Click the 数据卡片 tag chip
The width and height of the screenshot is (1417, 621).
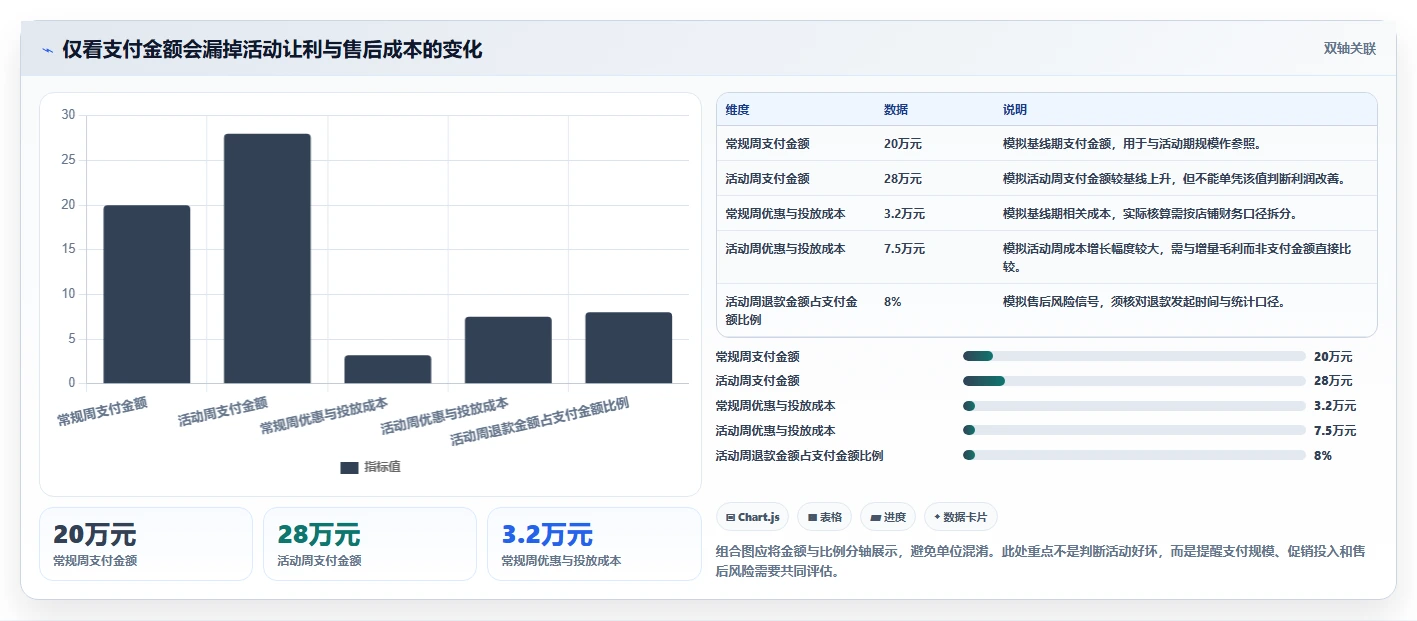pyautogui.click(x=960, y=517)
